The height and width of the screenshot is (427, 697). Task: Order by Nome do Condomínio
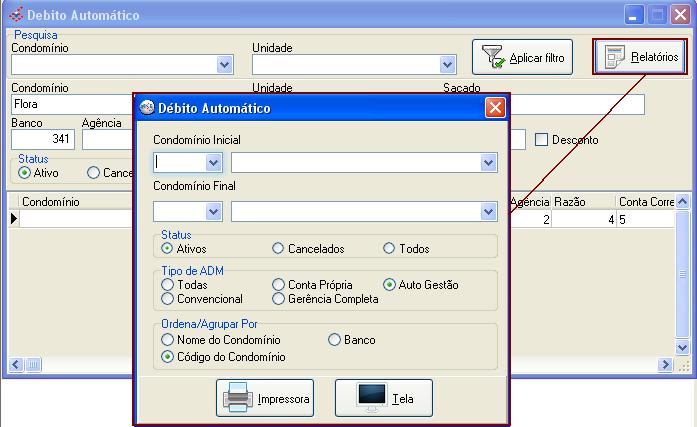(168, 340)
